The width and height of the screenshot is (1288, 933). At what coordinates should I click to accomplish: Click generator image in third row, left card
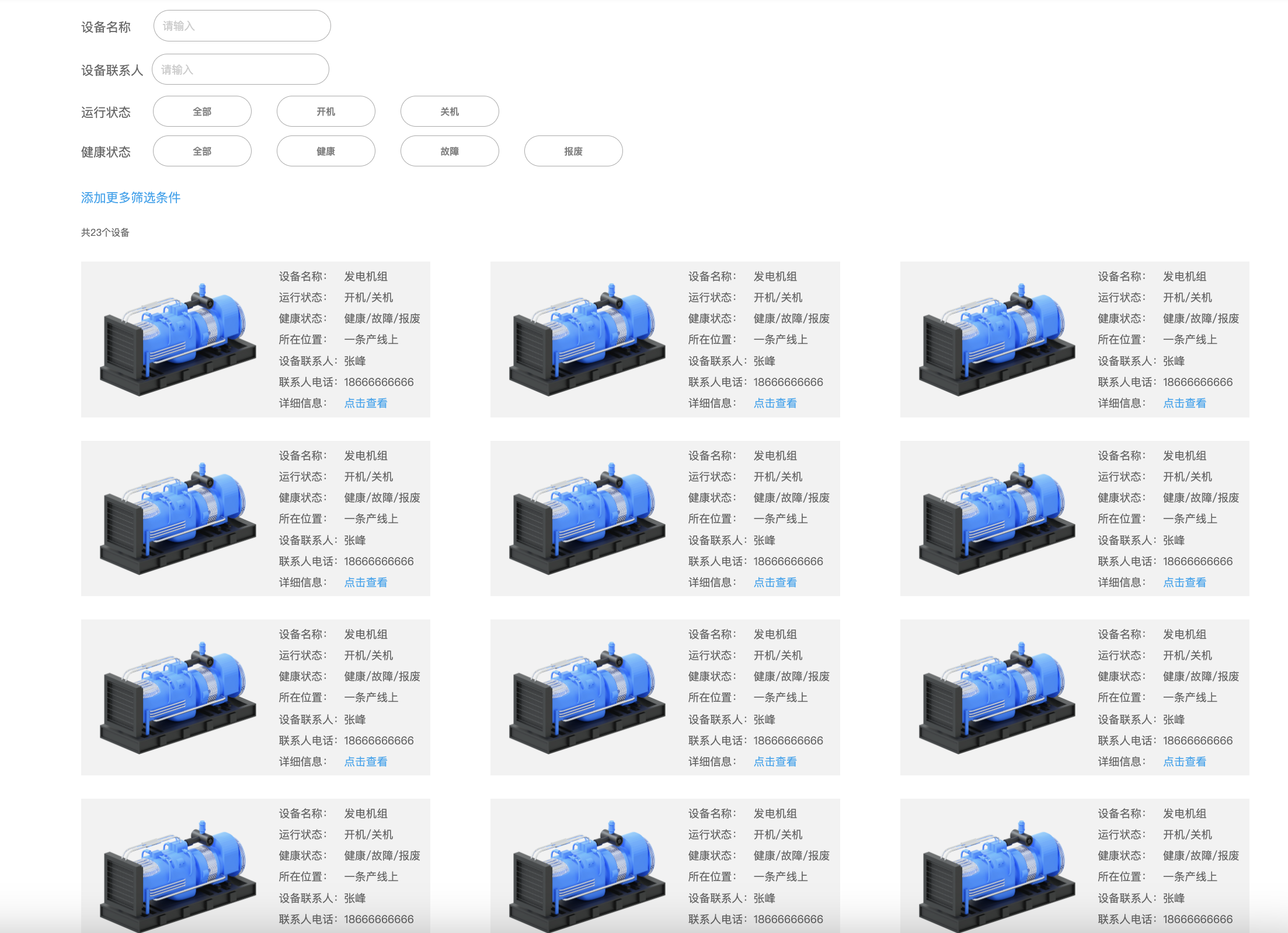(x=178, y=698)
